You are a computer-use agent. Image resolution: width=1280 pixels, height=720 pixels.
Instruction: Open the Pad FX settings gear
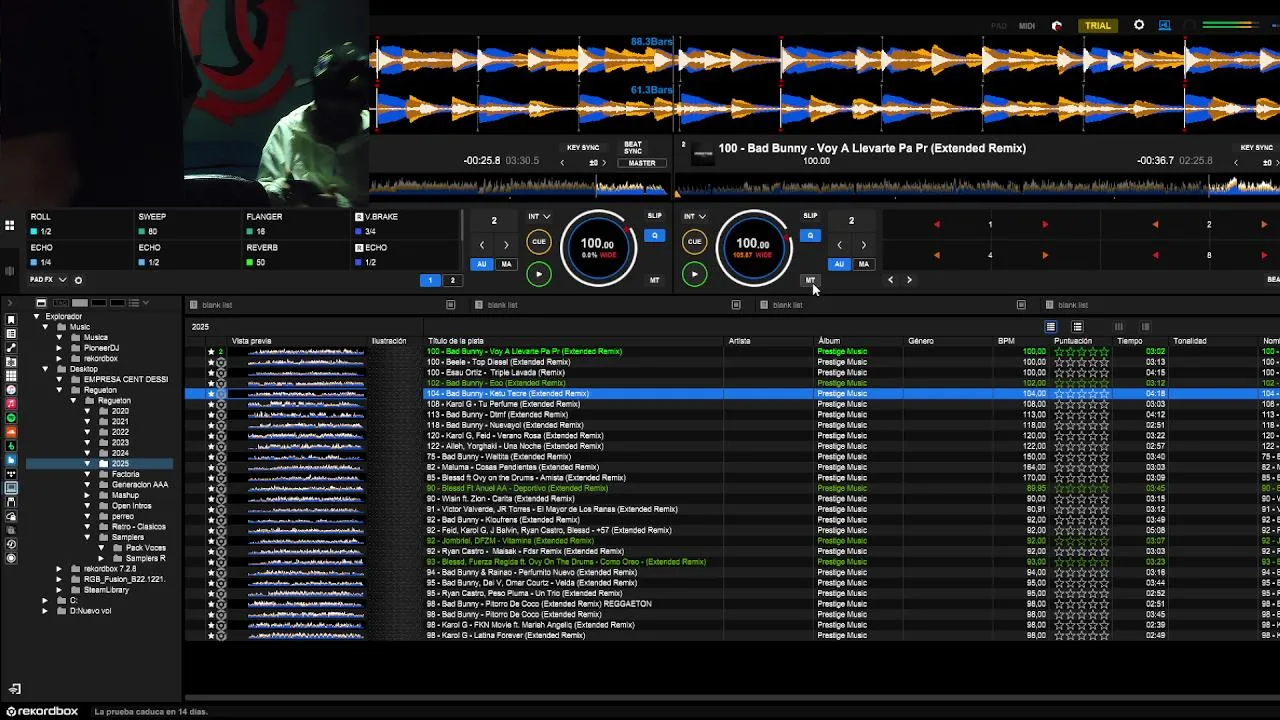(78, 280)
